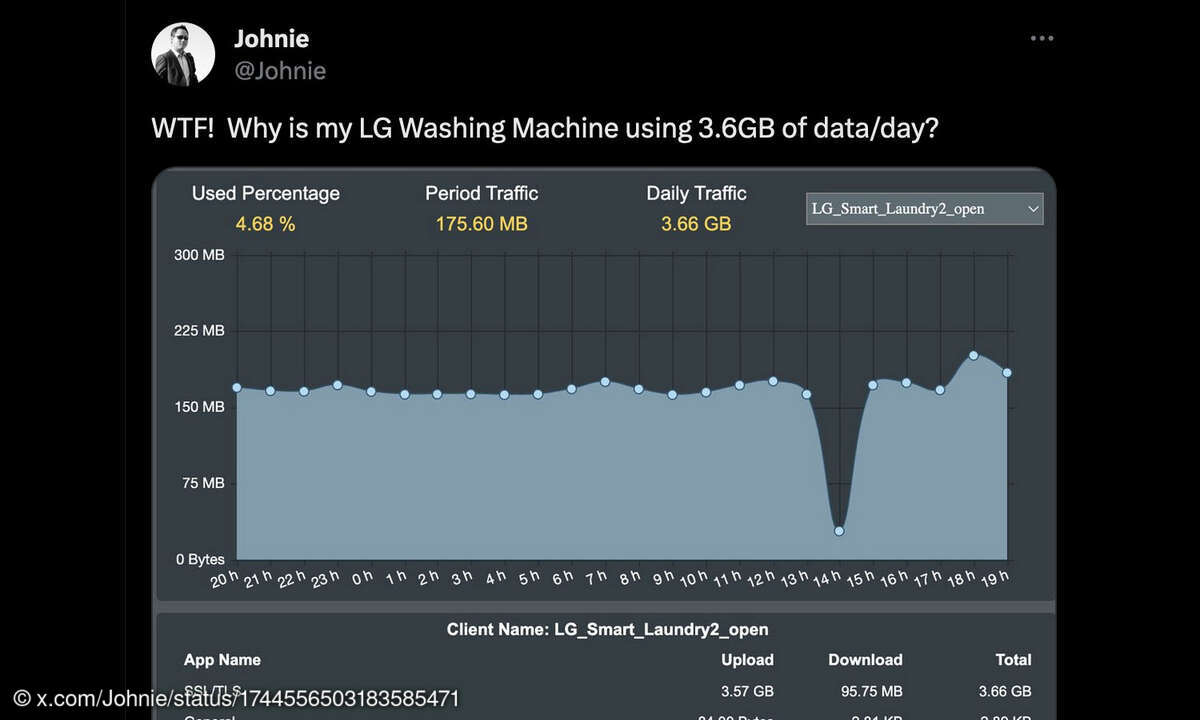Click the "19 h" x-axis label

pyautogui.click(x=994, y=579)
